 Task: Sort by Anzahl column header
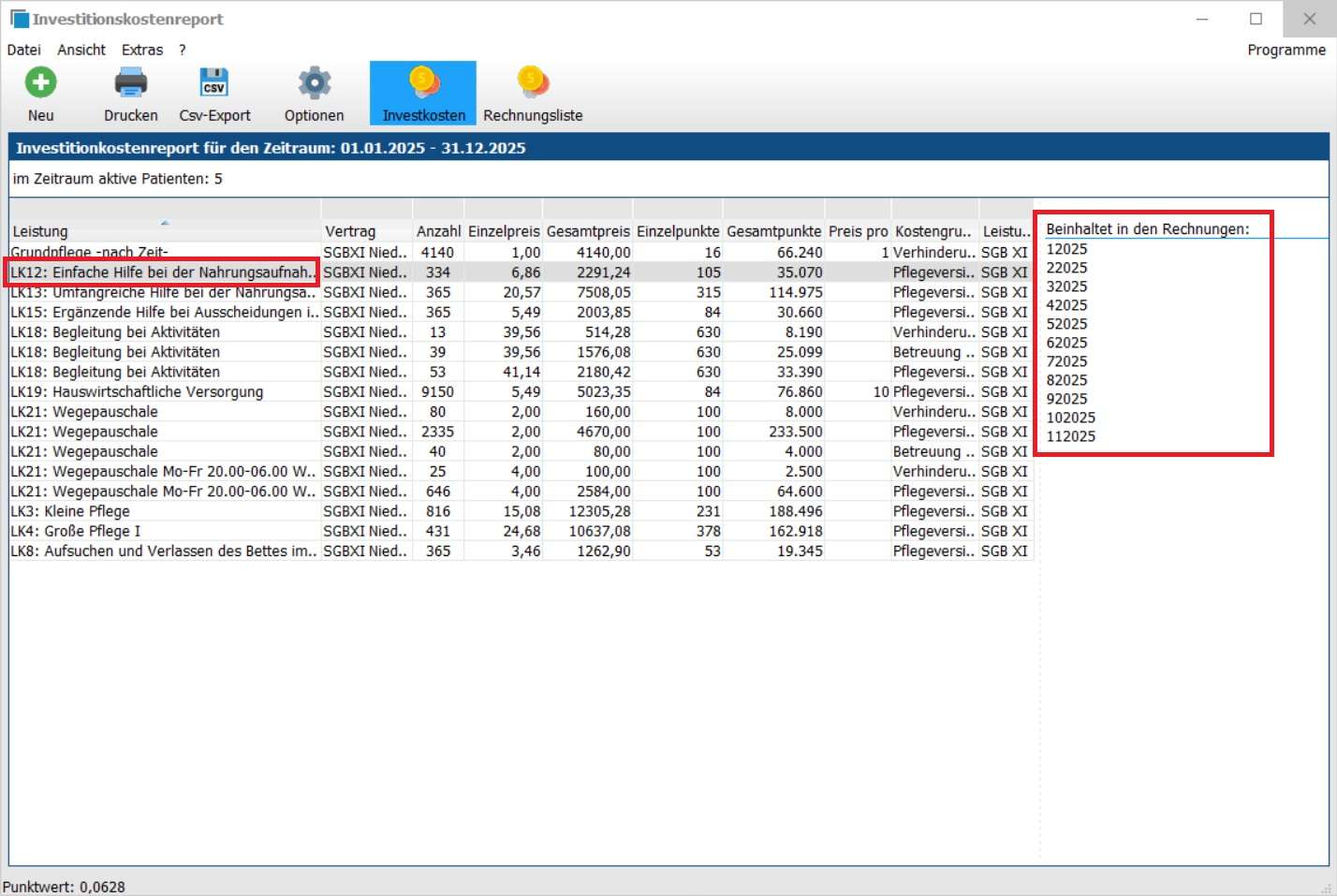coord(438,231)
